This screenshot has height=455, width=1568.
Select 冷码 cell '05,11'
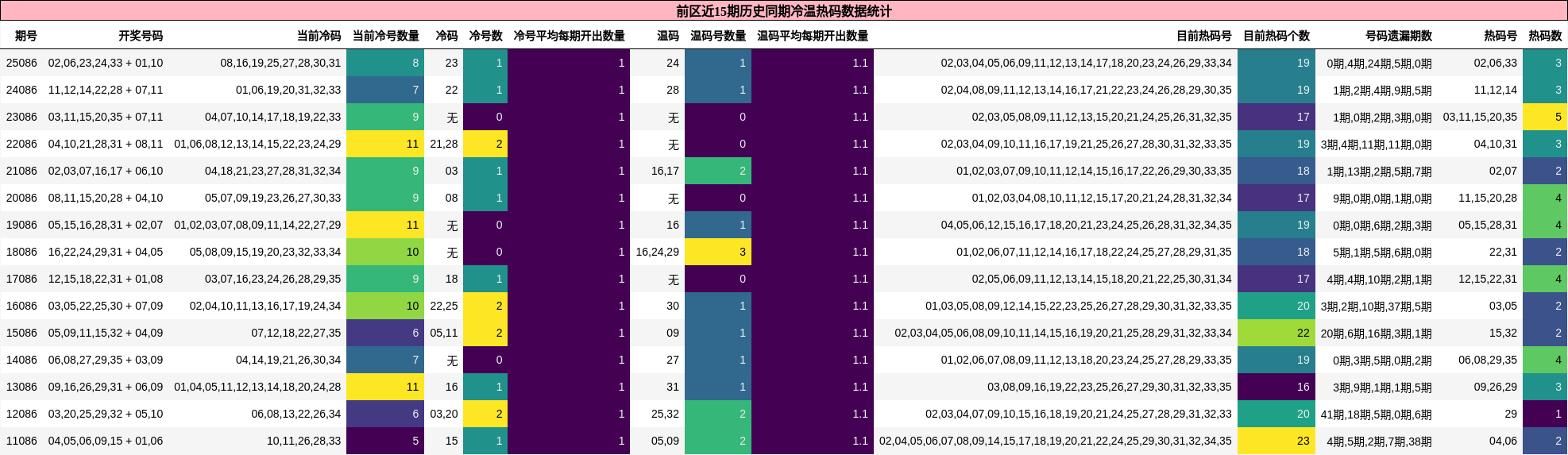pyautogui.click(x=444, y=333)
